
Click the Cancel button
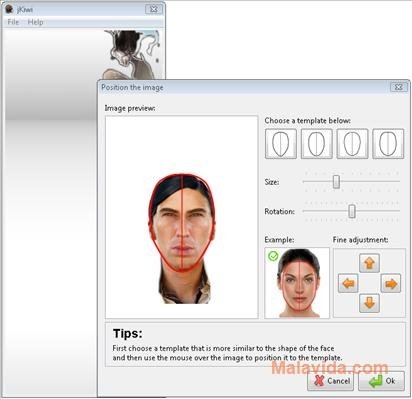(331, 381)
